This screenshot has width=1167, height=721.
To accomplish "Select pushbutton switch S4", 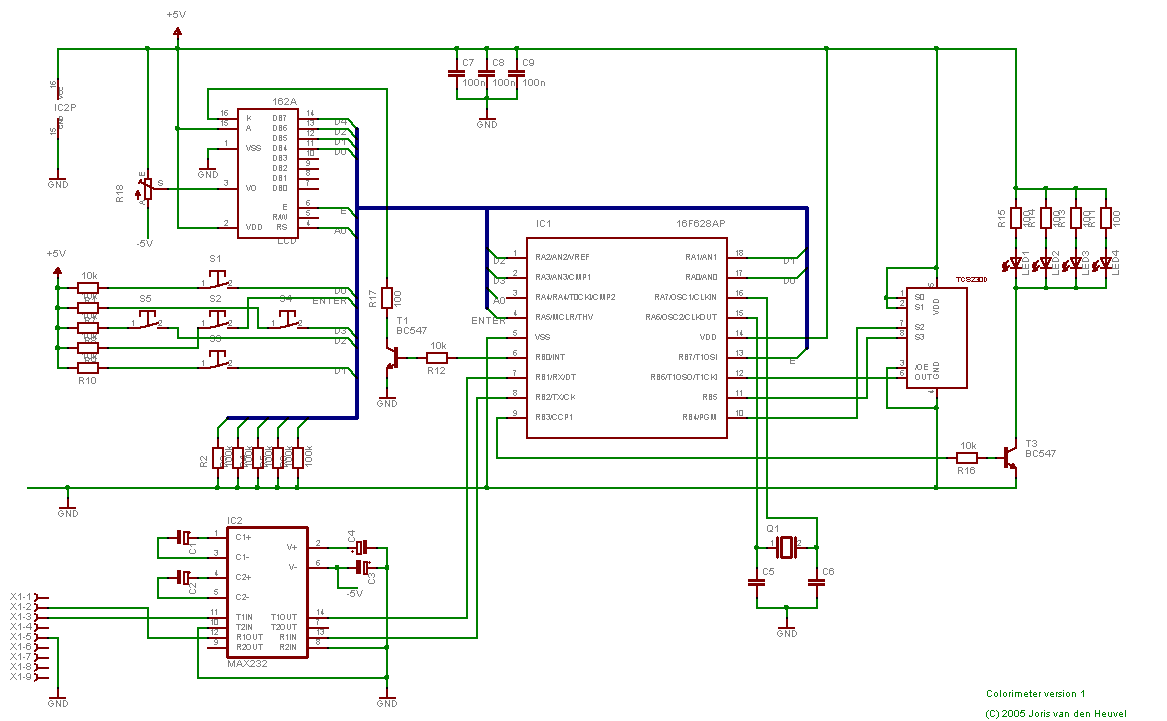I will 287,321.
